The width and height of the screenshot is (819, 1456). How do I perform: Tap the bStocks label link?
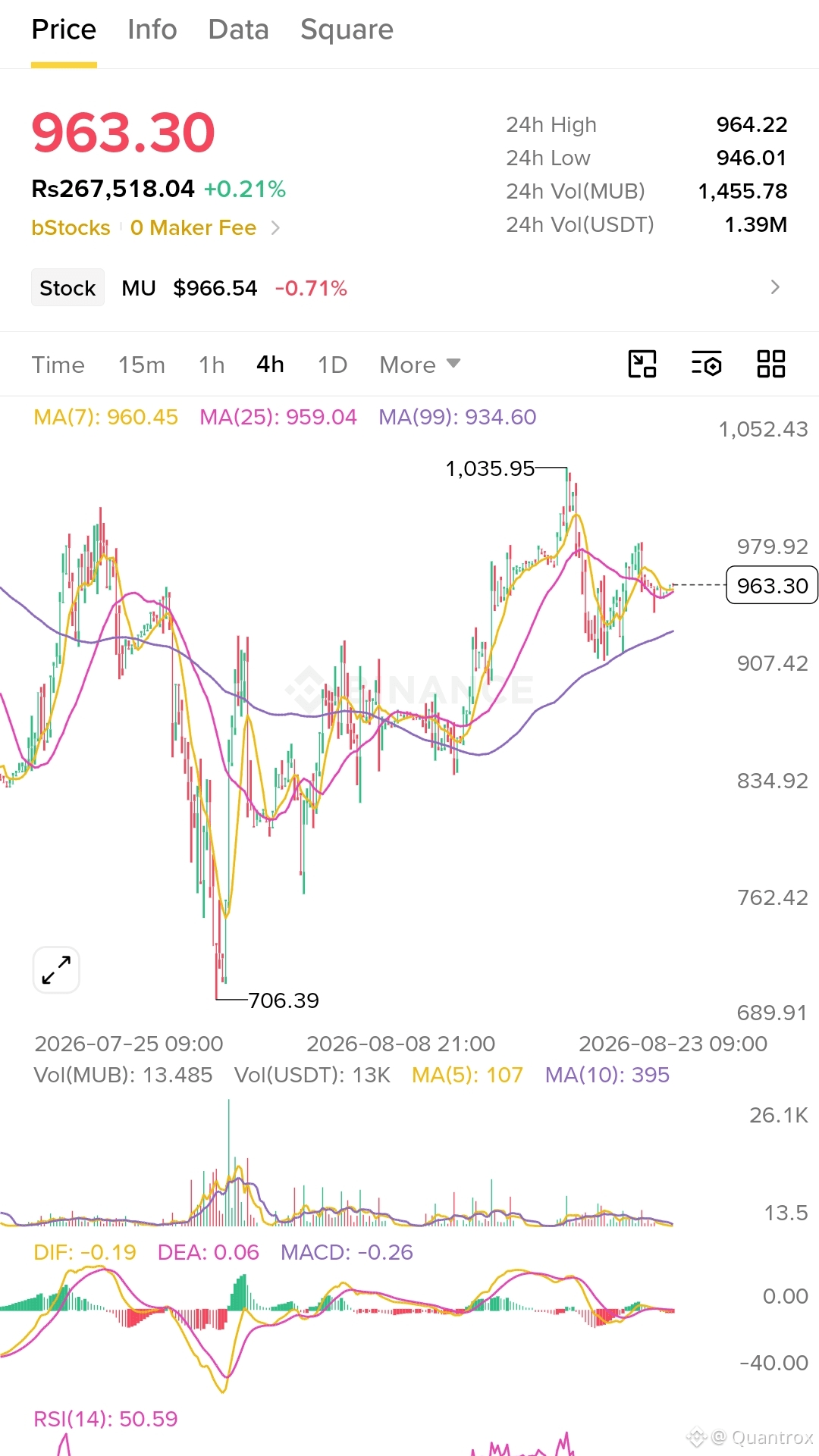pos(71,227)
